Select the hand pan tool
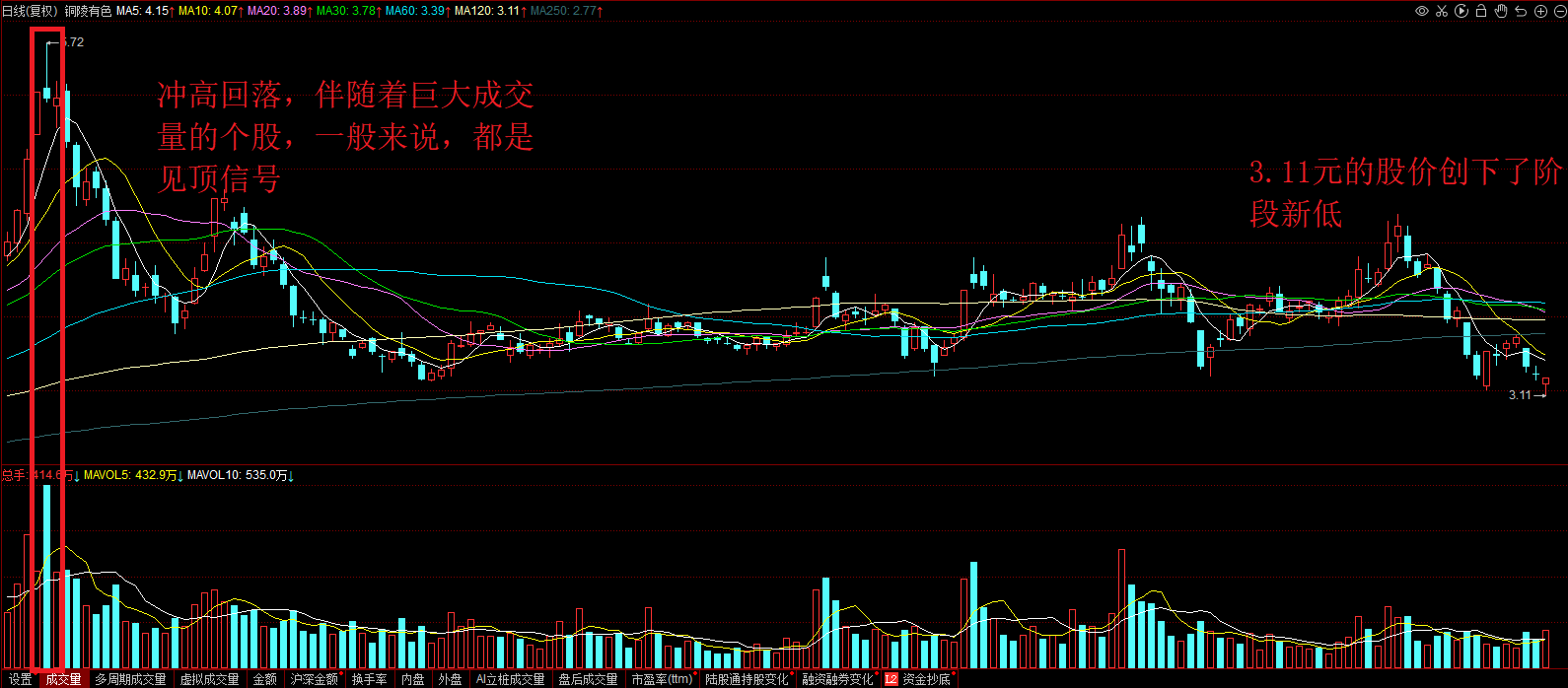Screen dimensions: 1568x688 tap(1501, 11)
